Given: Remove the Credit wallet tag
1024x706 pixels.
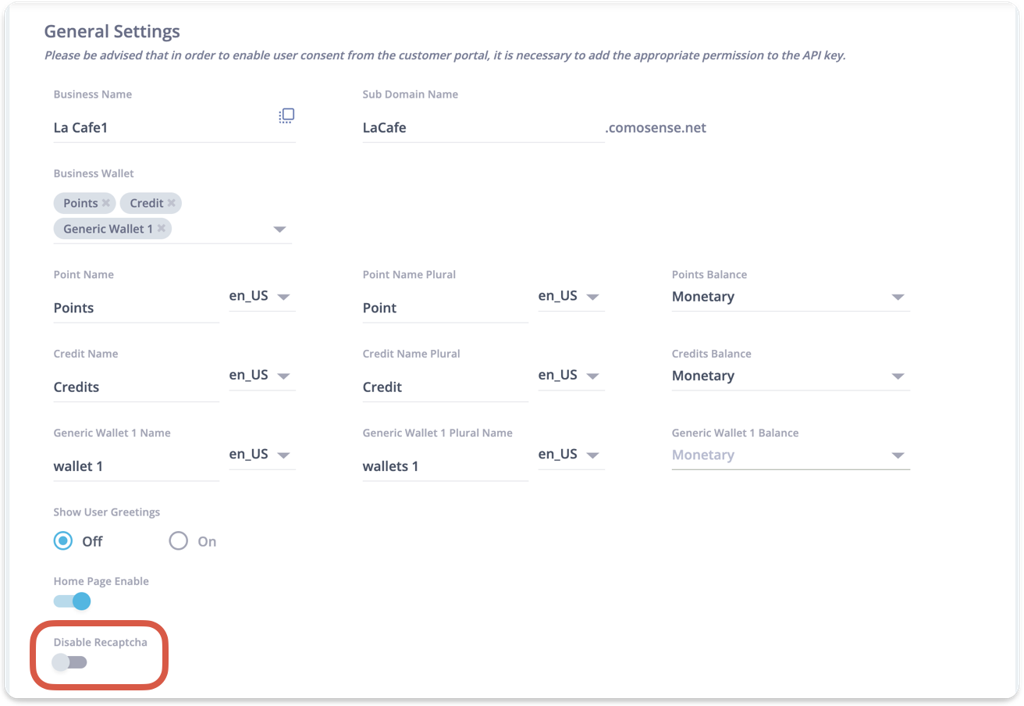Looking at the screenshot, I should click(x=172, y=203).
